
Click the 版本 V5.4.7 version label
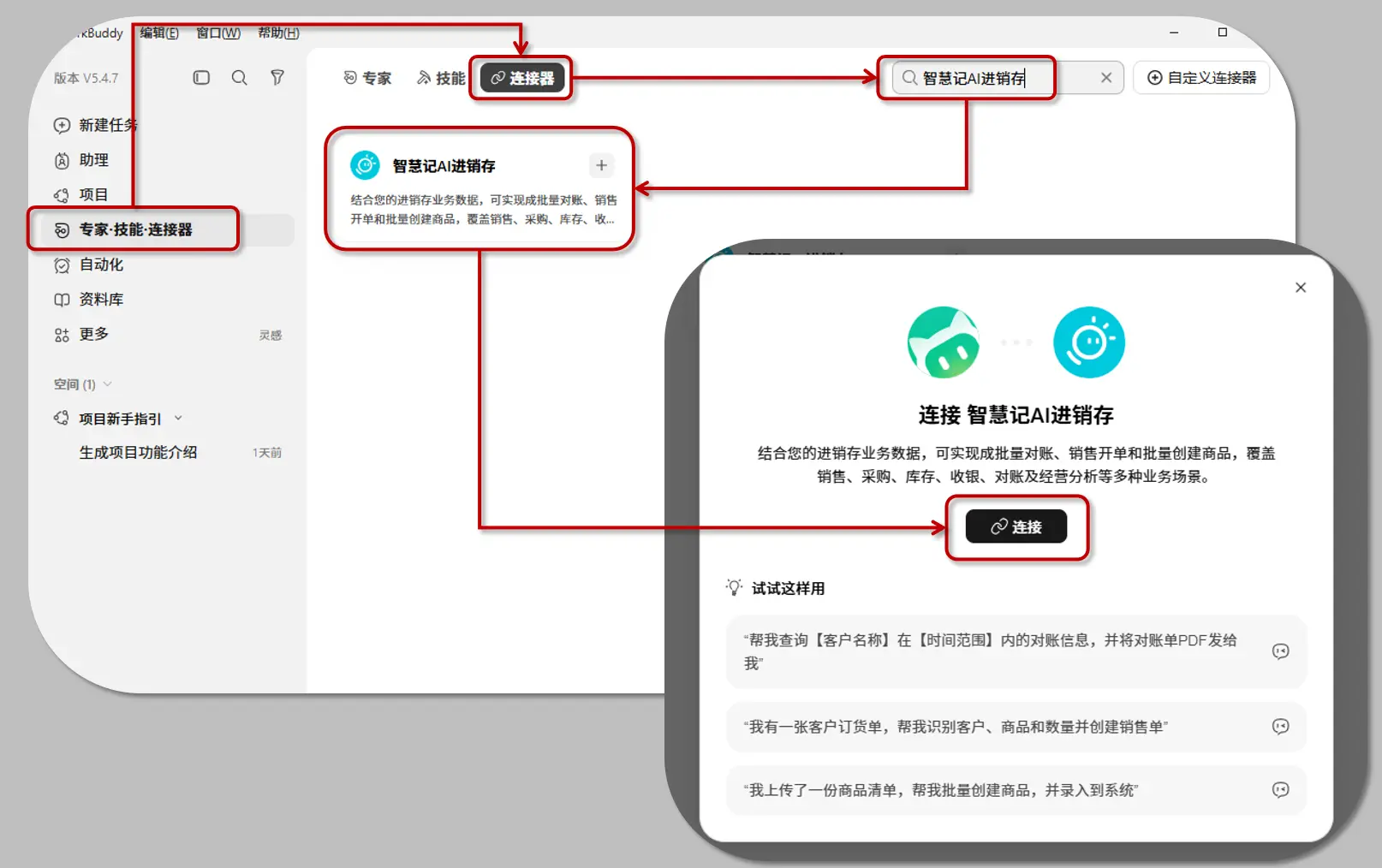click(86, 78)
